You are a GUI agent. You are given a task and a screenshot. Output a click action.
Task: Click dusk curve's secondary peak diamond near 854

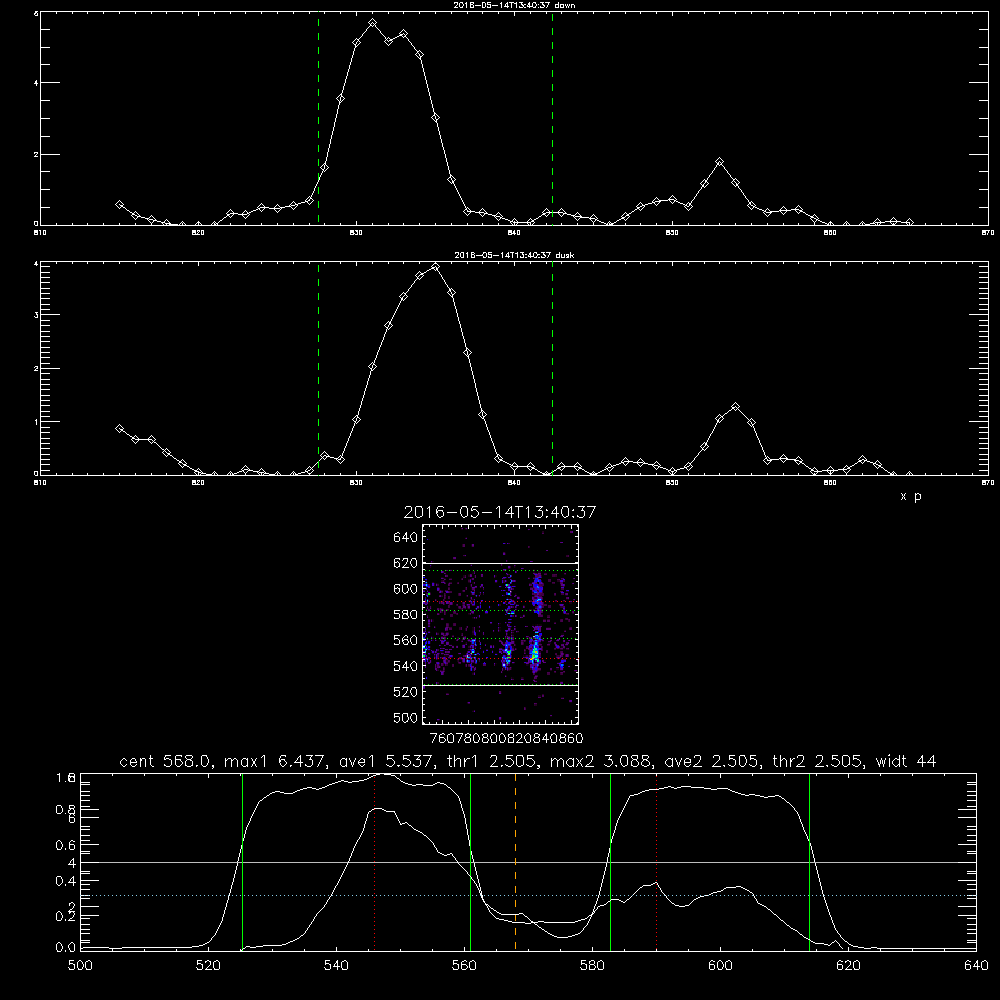(x=736, y=406)
